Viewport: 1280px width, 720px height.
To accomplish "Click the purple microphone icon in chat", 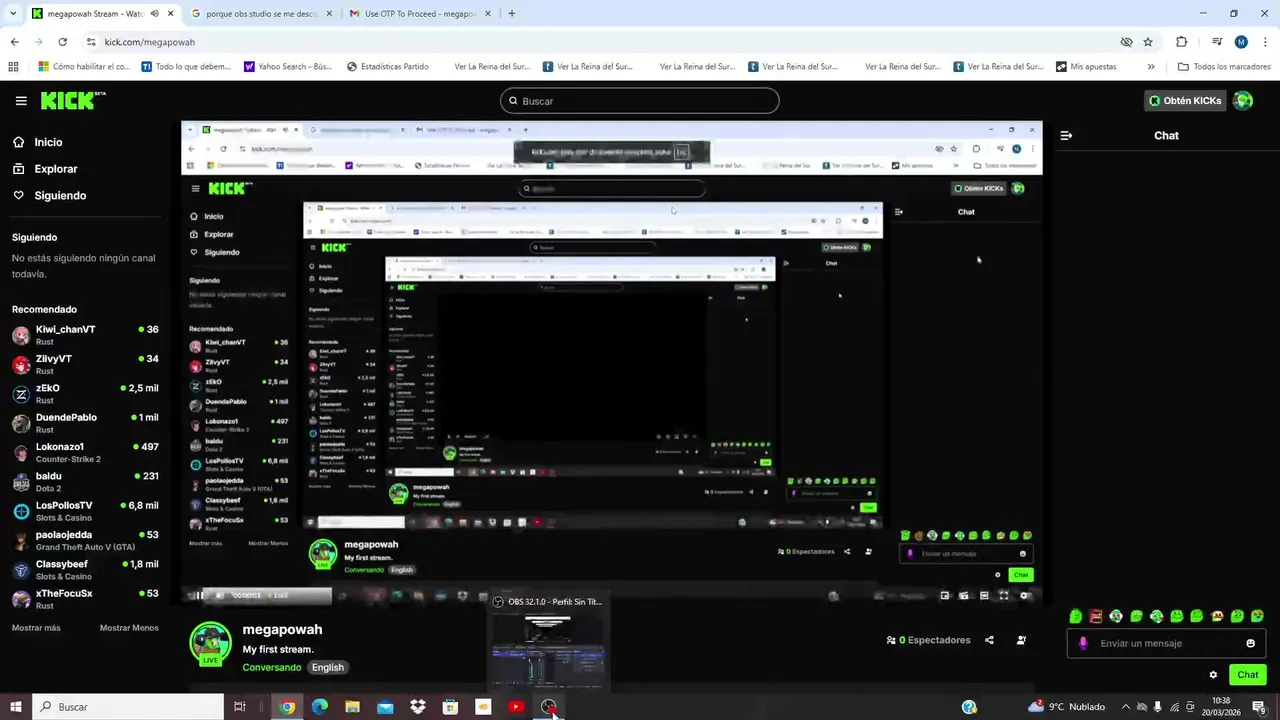I will point(1083,643).
